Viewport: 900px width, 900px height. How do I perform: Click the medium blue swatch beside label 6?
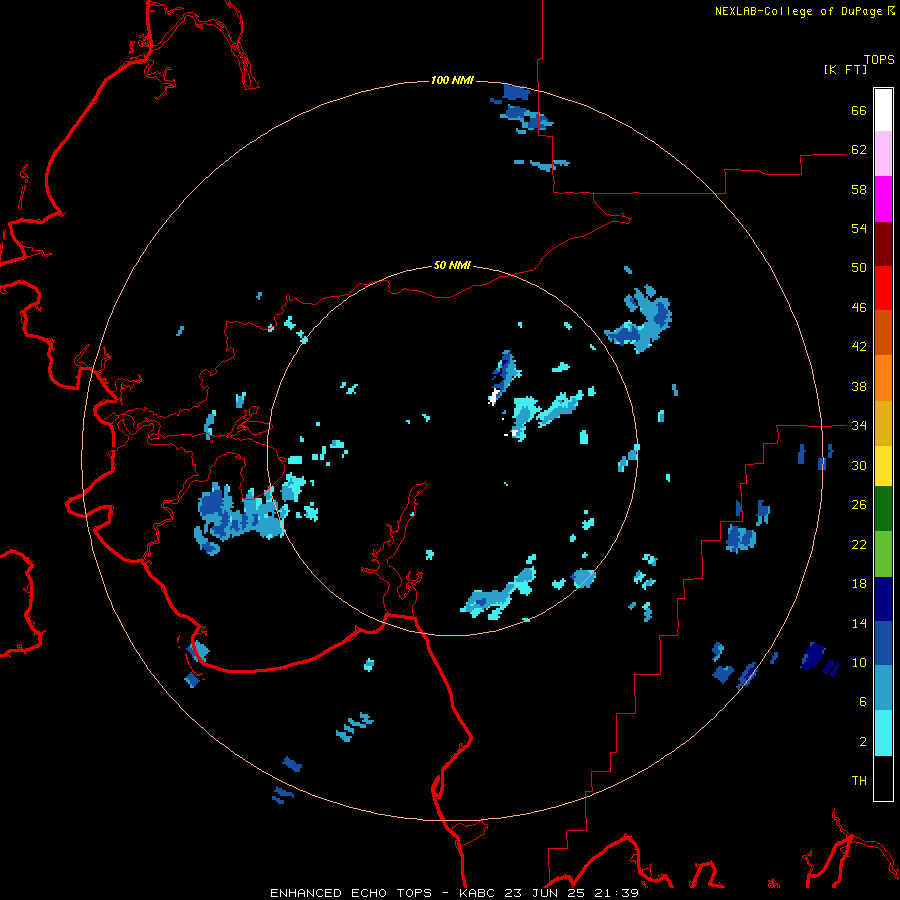click(883, 687)
